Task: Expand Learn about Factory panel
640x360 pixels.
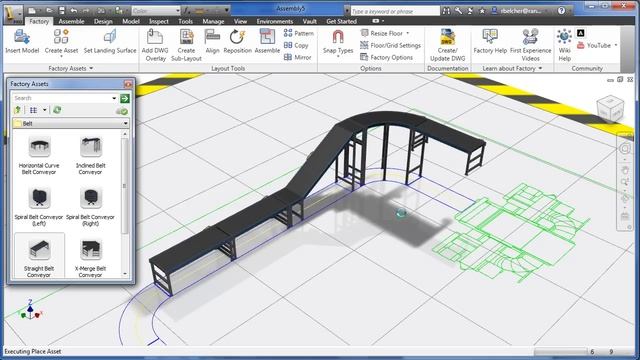Action: 540,68
